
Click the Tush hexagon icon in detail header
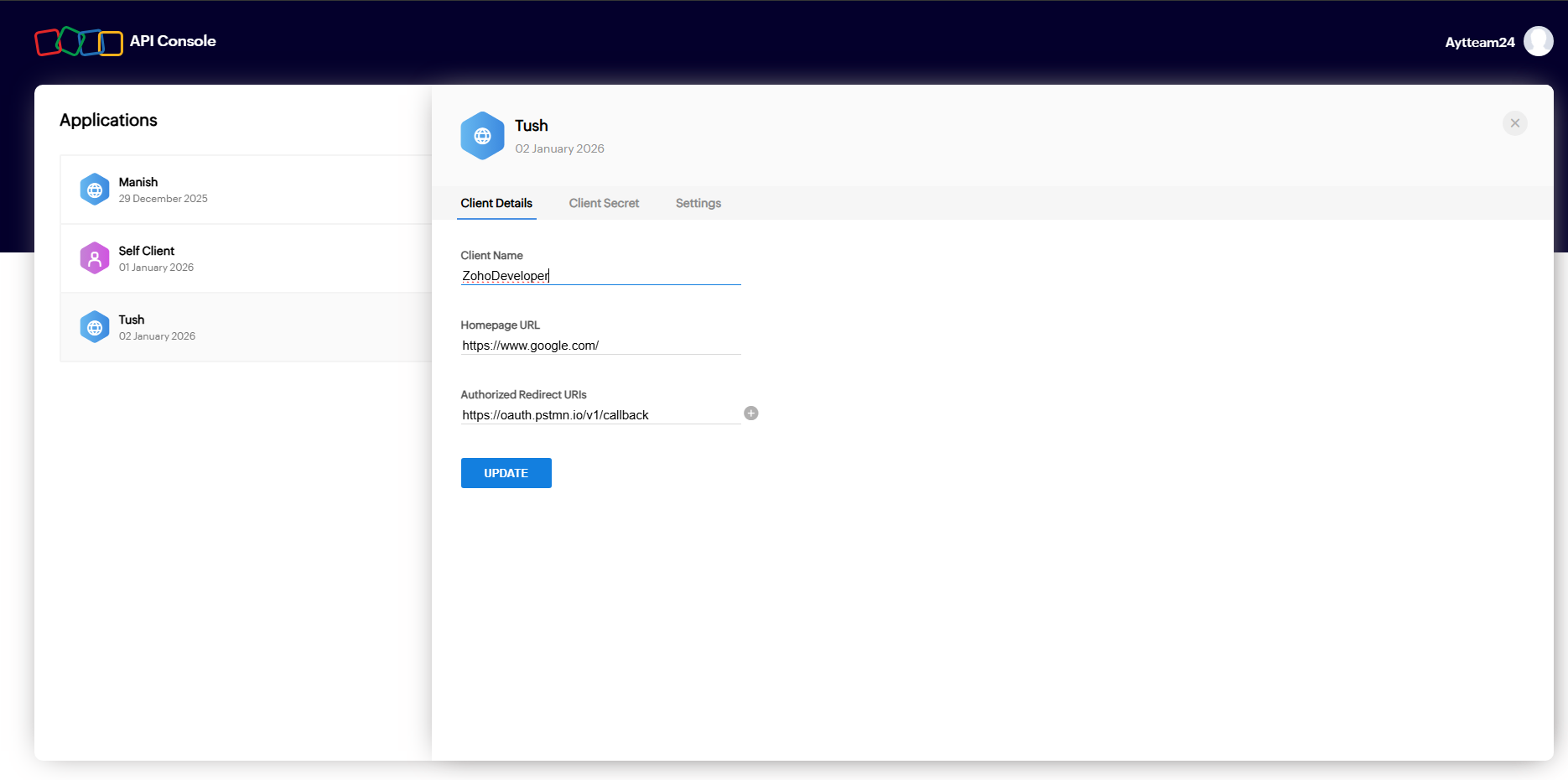click(483, 135)
